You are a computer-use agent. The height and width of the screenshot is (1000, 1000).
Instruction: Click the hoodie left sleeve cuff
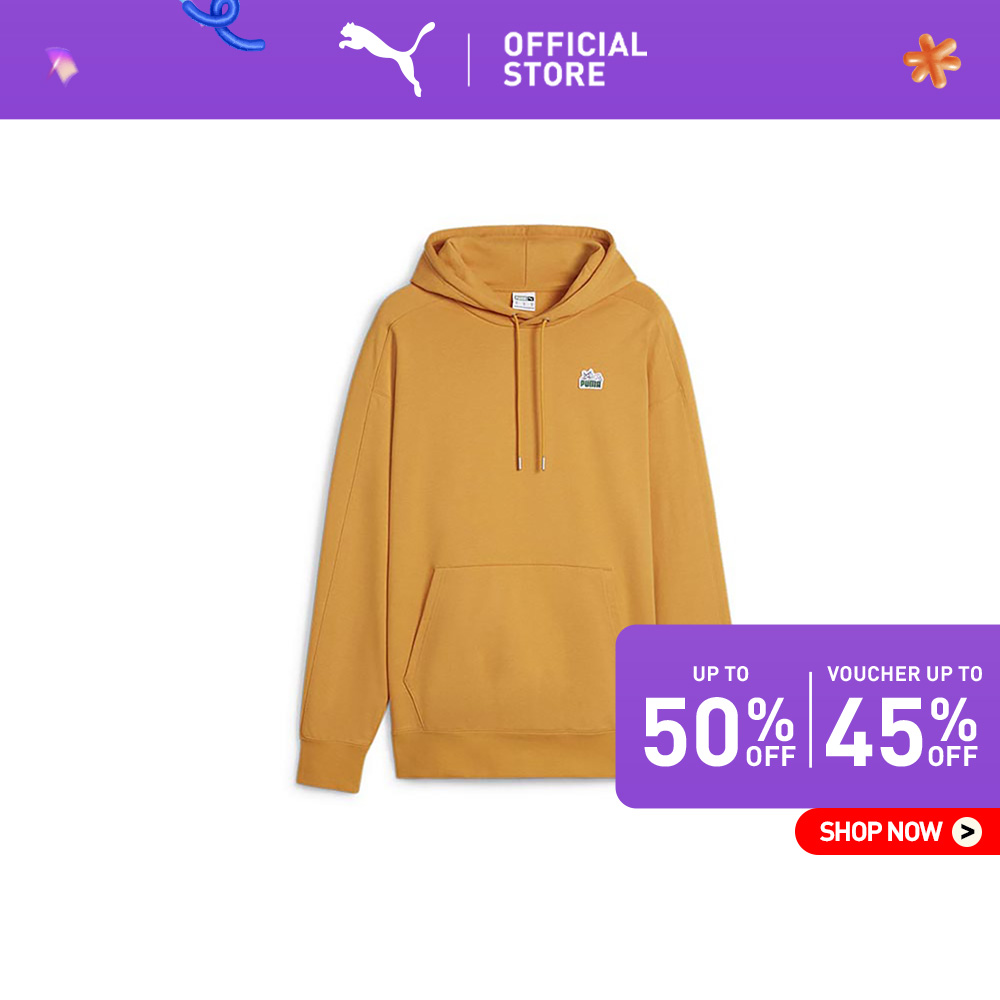pos(330,767)
